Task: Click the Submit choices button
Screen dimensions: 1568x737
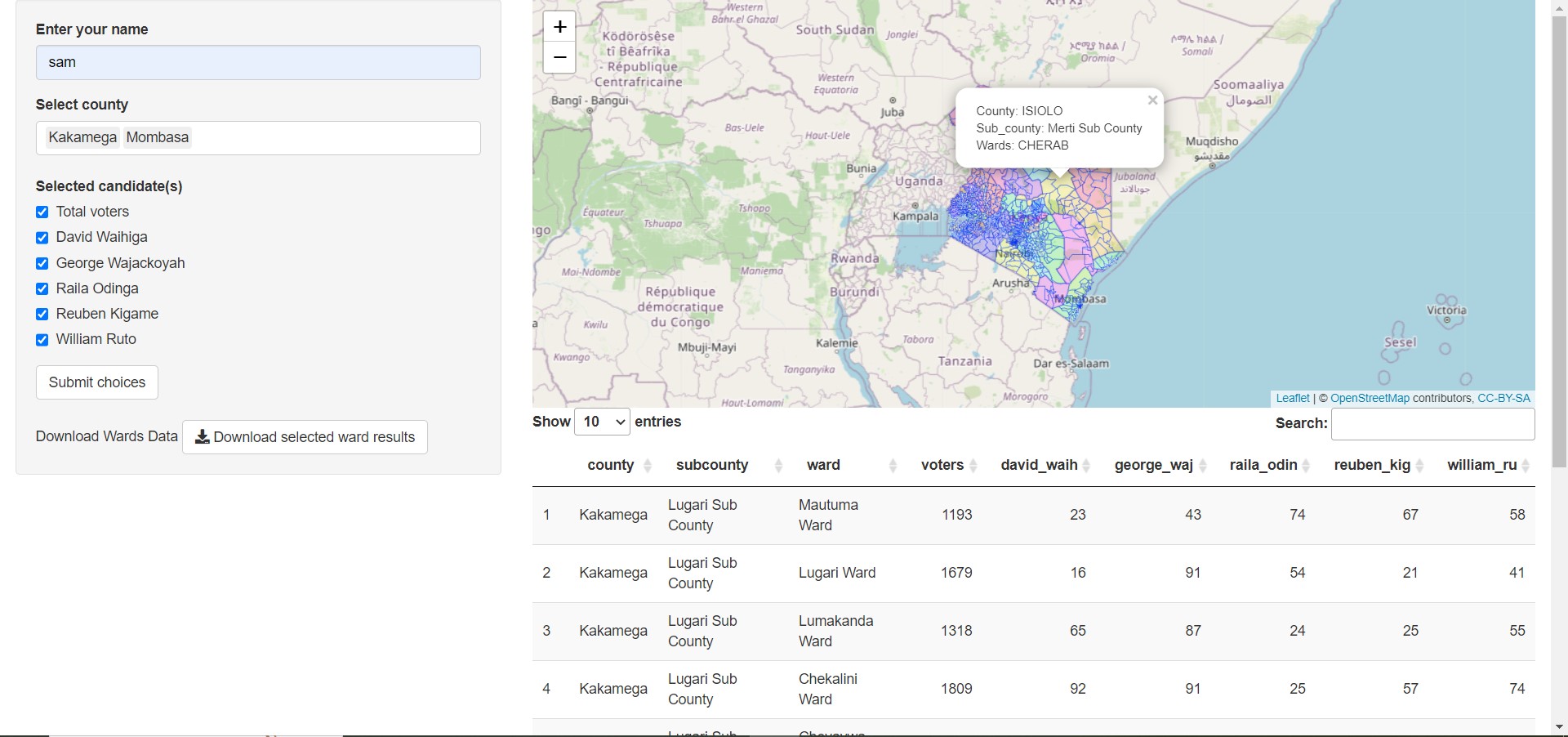Action: tap(97, 382)
